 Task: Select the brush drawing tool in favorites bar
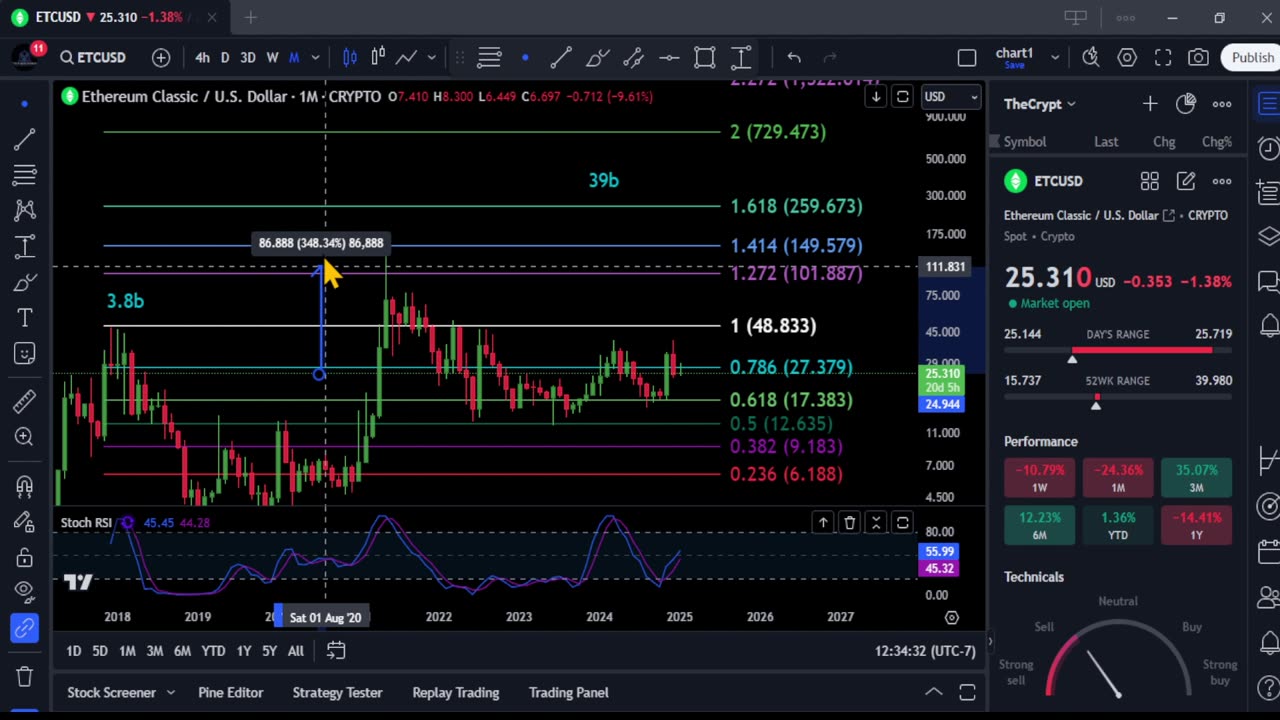597,57
